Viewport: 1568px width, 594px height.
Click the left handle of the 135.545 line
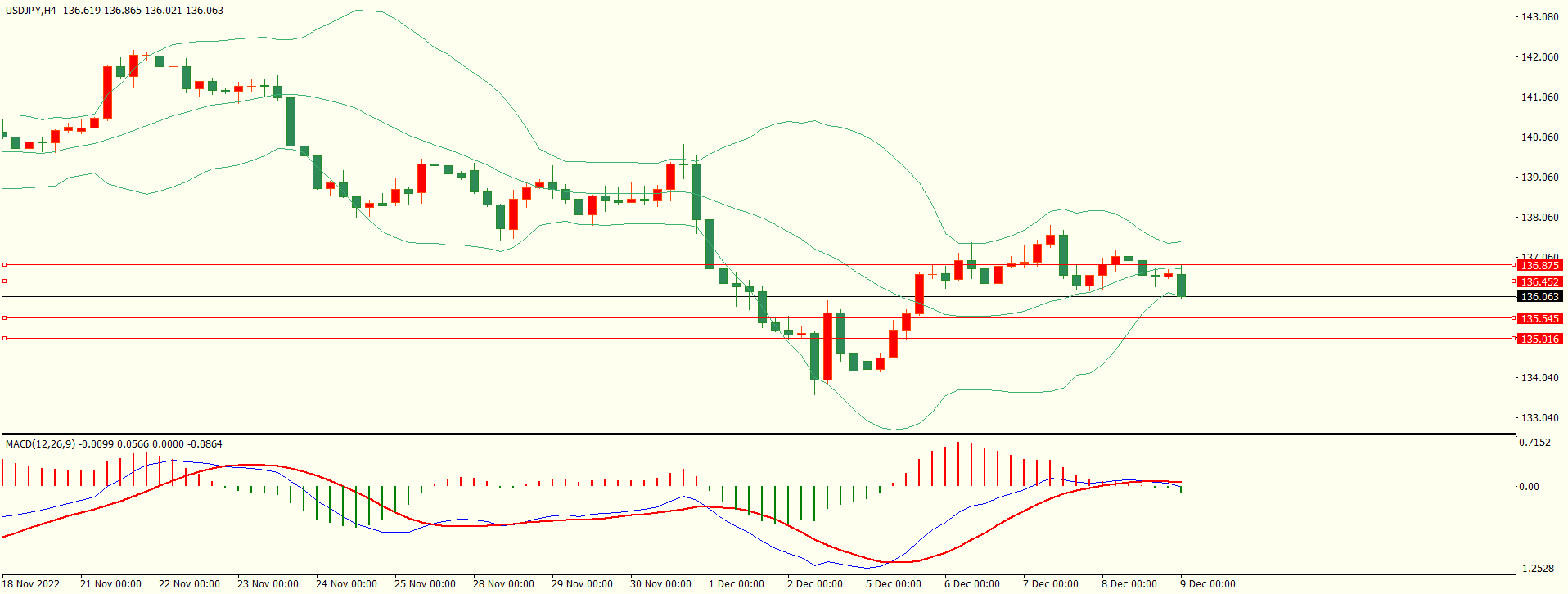coord(4,318)
